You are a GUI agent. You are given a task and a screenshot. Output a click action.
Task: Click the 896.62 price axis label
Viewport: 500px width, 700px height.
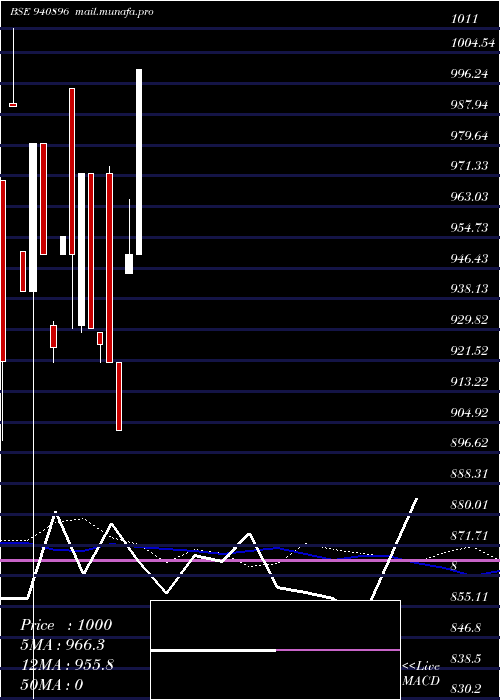pos(469,443)
